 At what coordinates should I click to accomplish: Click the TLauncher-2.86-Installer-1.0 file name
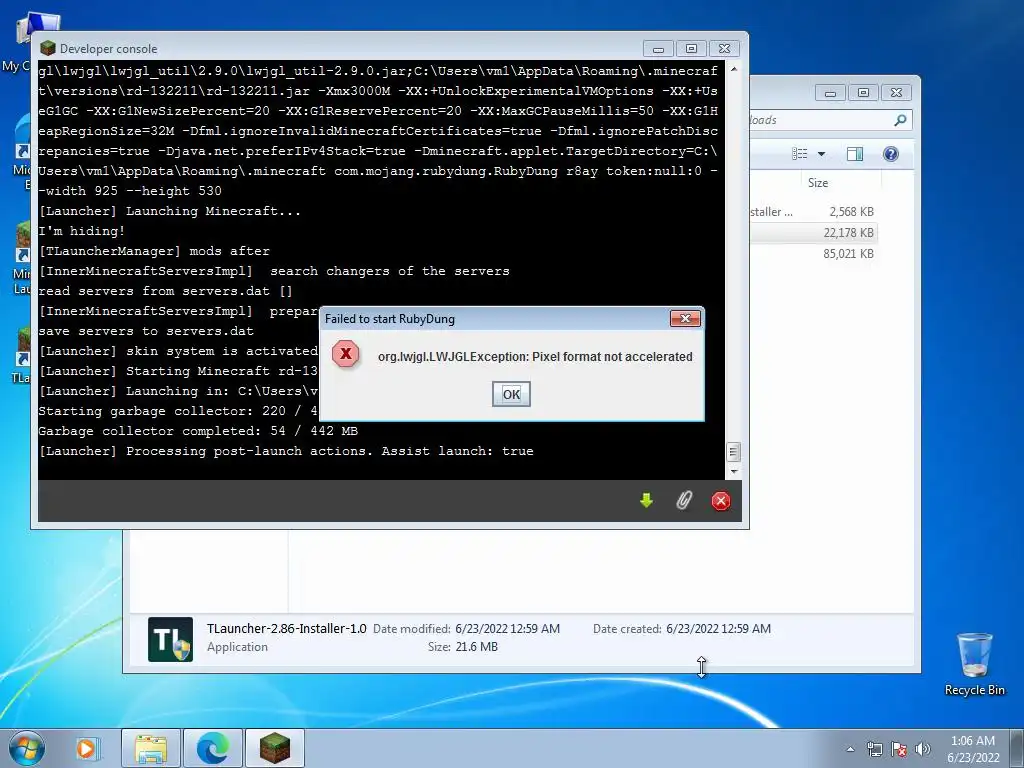point(287,628)
